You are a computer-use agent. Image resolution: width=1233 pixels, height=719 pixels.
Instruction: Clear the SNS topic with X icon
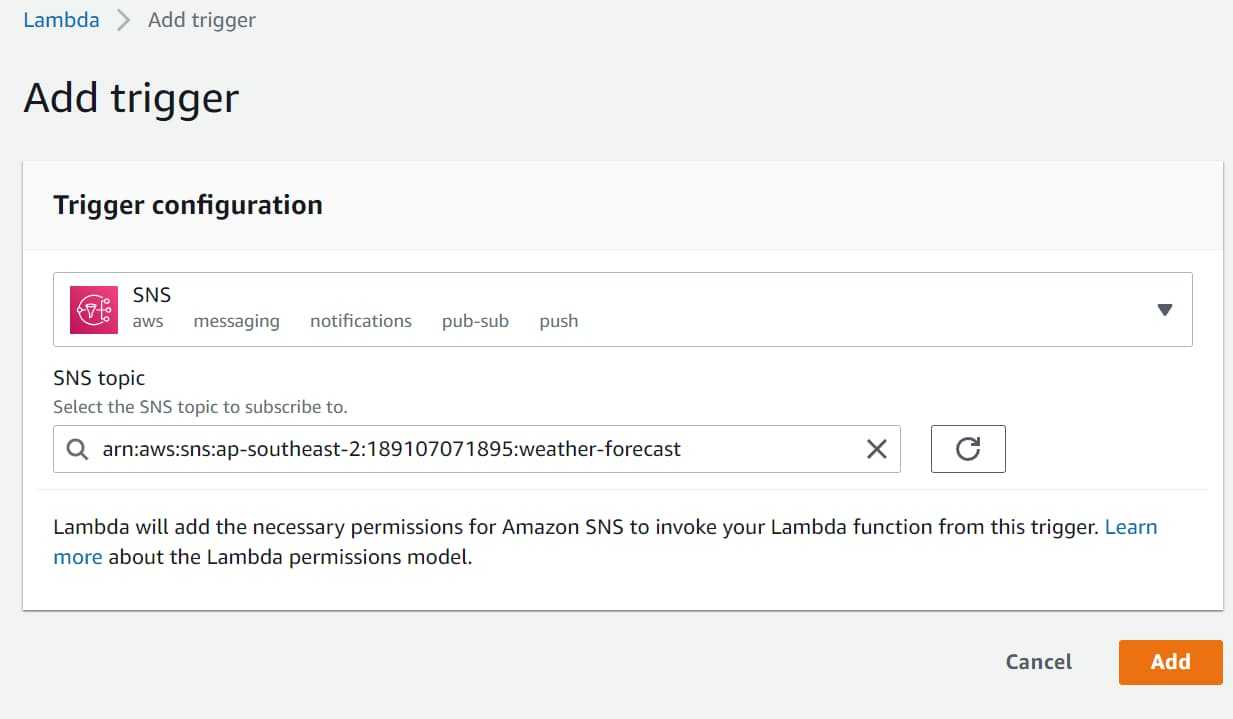[876, 449]
